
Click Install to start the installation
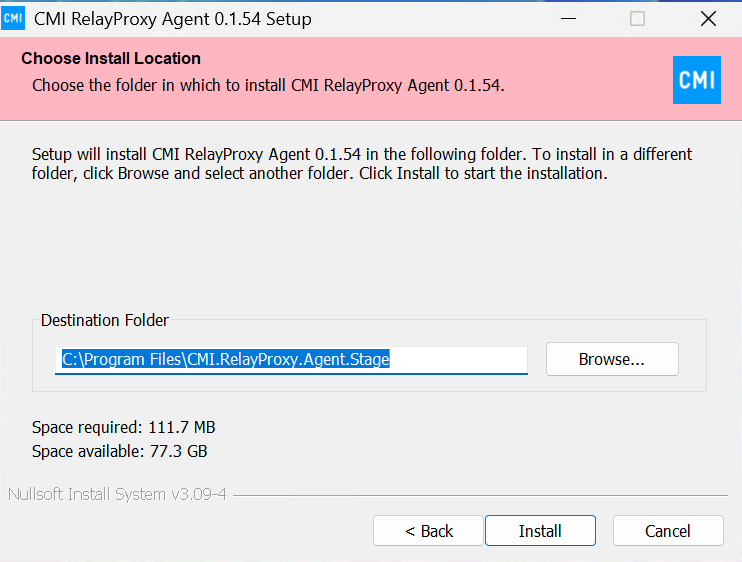[x=540, y=530]
